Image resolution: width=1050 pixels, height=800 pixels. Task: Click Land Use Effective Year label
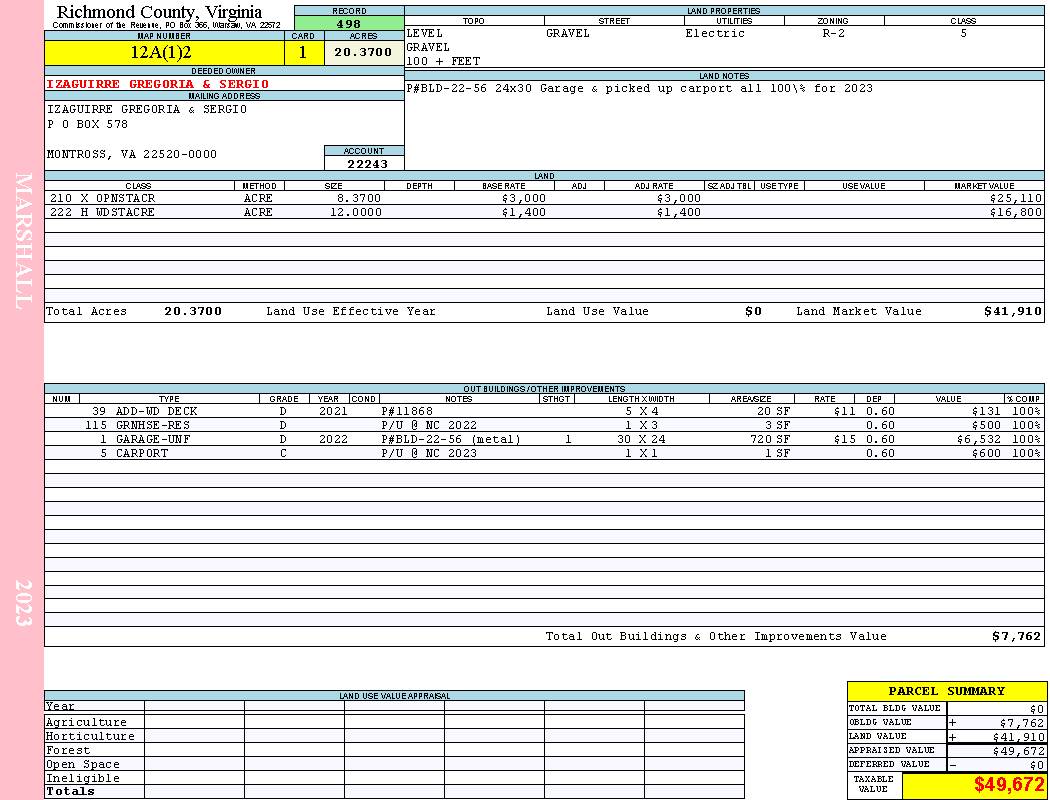pos(351,311)
